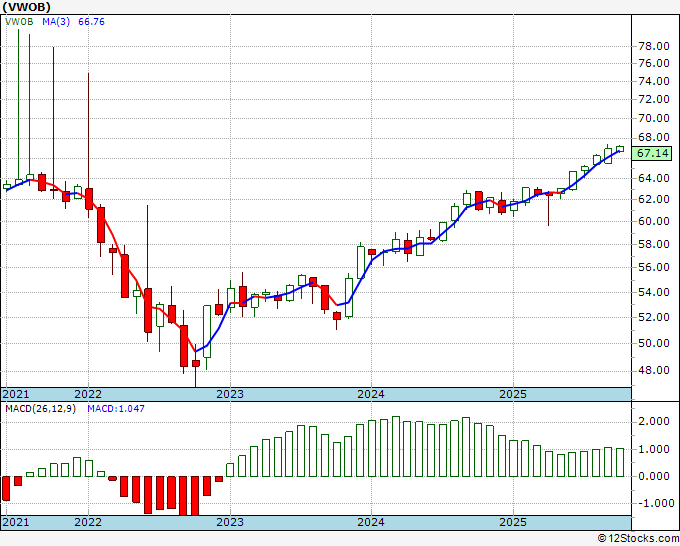The image size is (680, 546).
Task: Click the 1.000 MACD axis label
Action: pos(654,450)
